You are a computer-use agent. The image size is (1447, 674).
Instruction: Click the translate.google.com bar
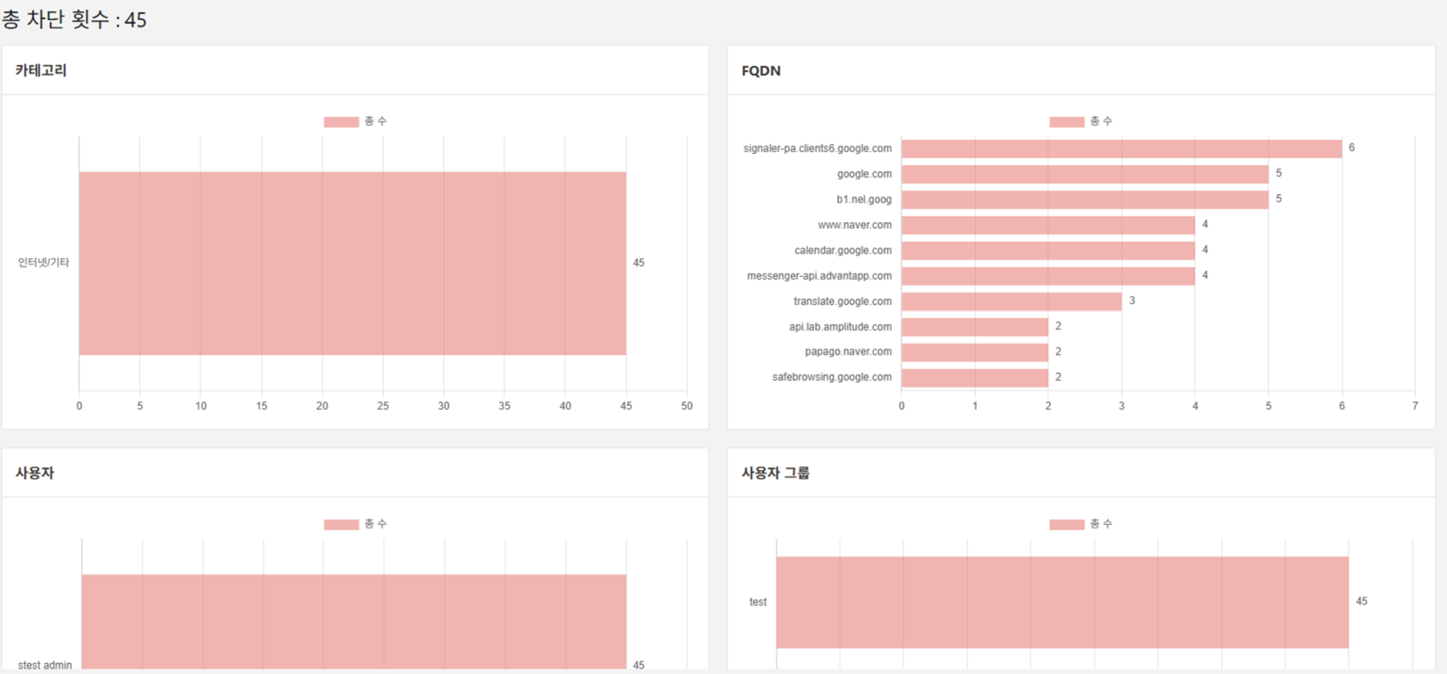tap(1011, 301)
